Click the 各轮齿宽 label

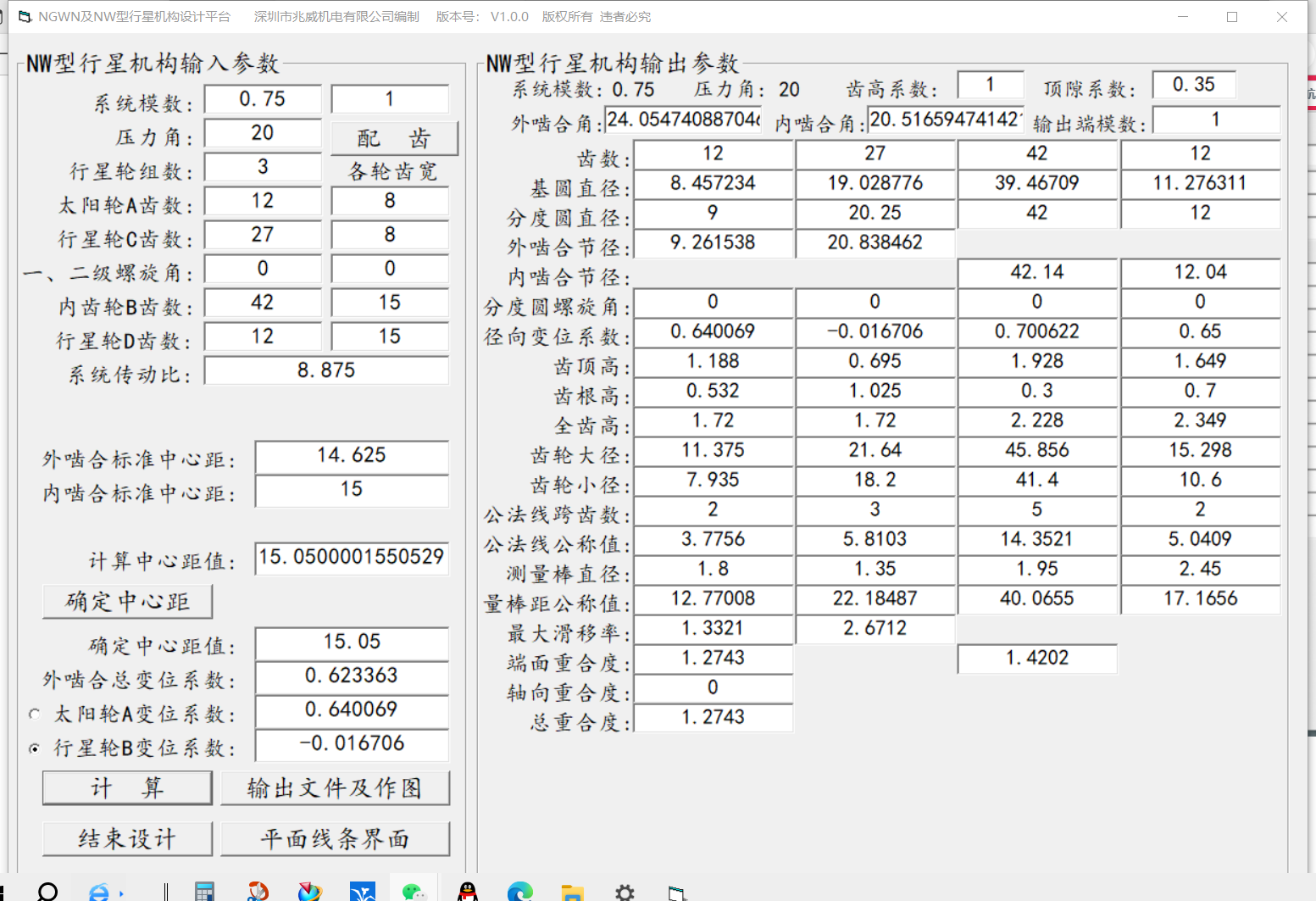[392, 172]
